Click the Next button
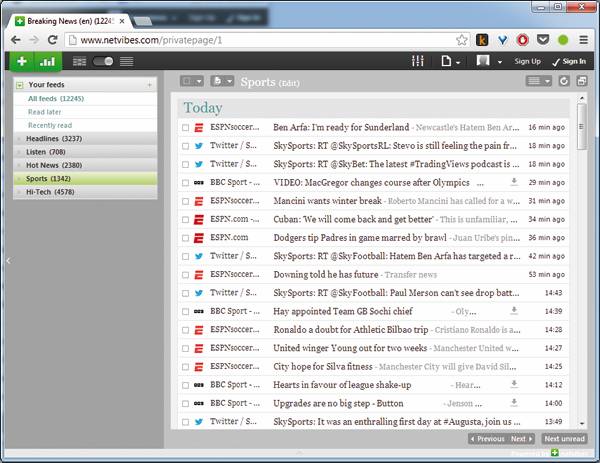The width and height of the screenshot is (600, 463). click(x=521, y=439)
